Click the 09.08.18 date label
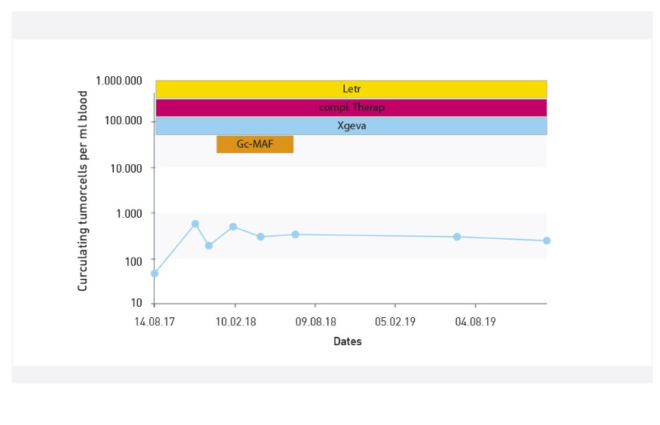Screen dimensions: 660x425 [x=314, y=321]
